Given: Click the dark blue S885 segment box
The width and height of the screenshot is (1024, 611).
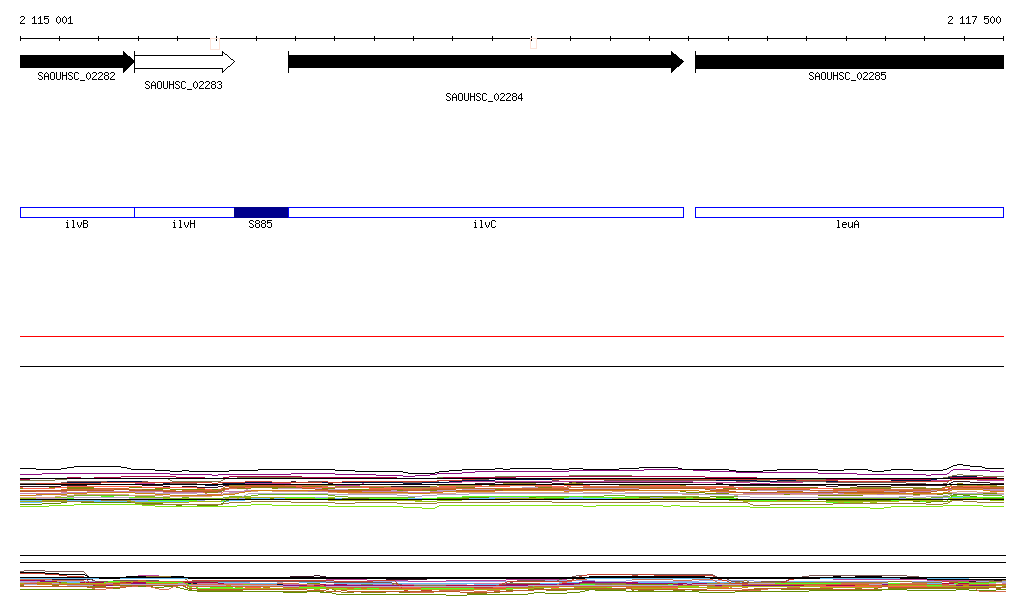Looking at the screenshot, I should point(261,212).
